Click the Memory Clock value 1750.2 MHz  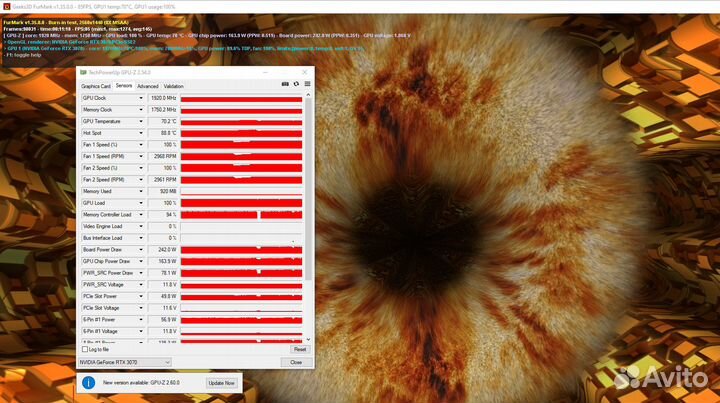(163, 110)
